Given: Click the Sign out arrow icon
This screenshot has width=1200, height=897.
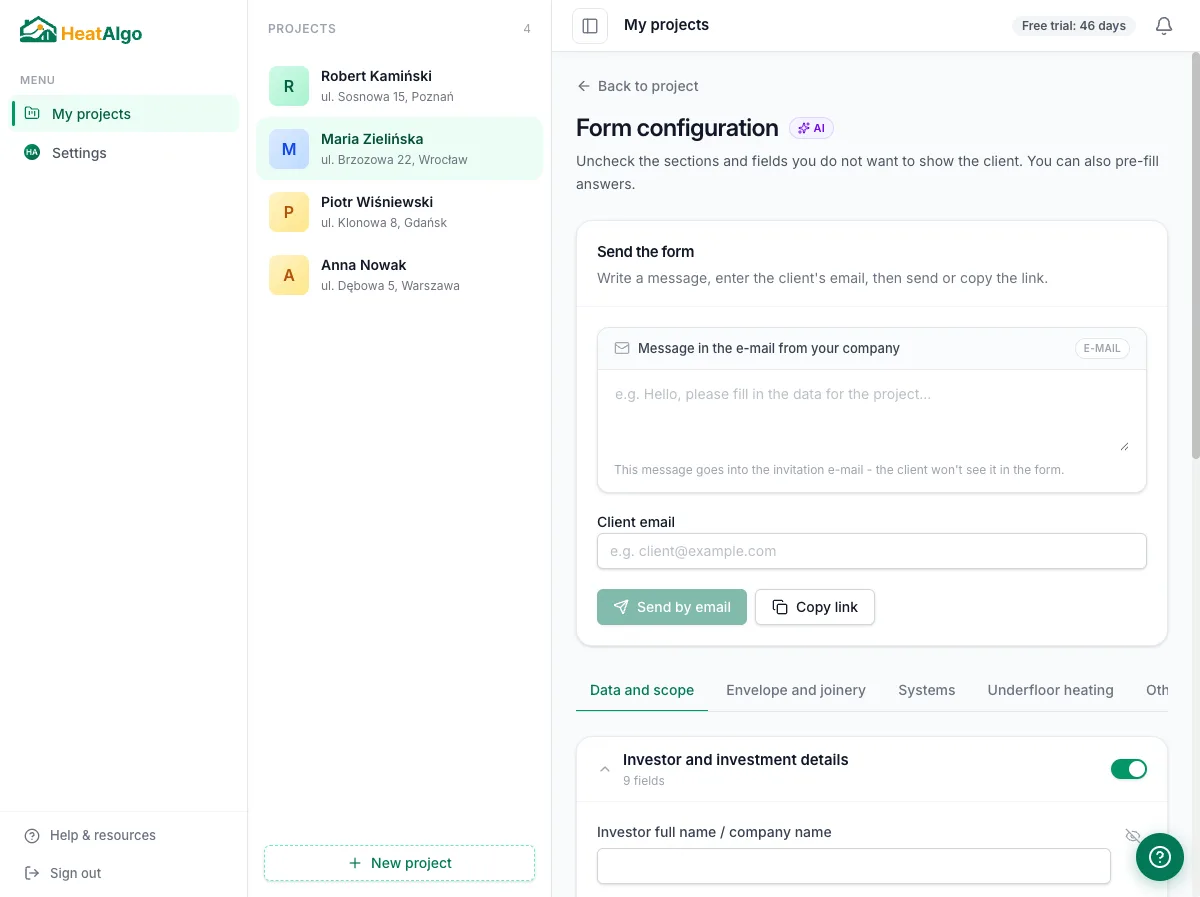Looking at the screenshot, I should click(32, 873).
